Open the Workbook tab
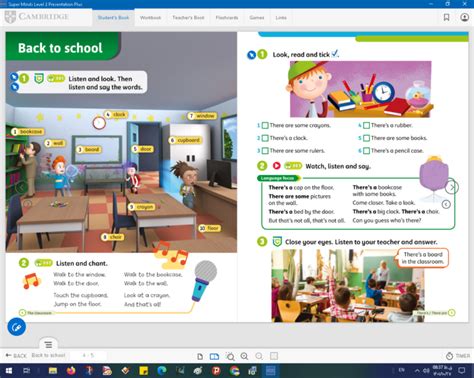Viewport: 474px width, 378px height. tap(150, 17)
